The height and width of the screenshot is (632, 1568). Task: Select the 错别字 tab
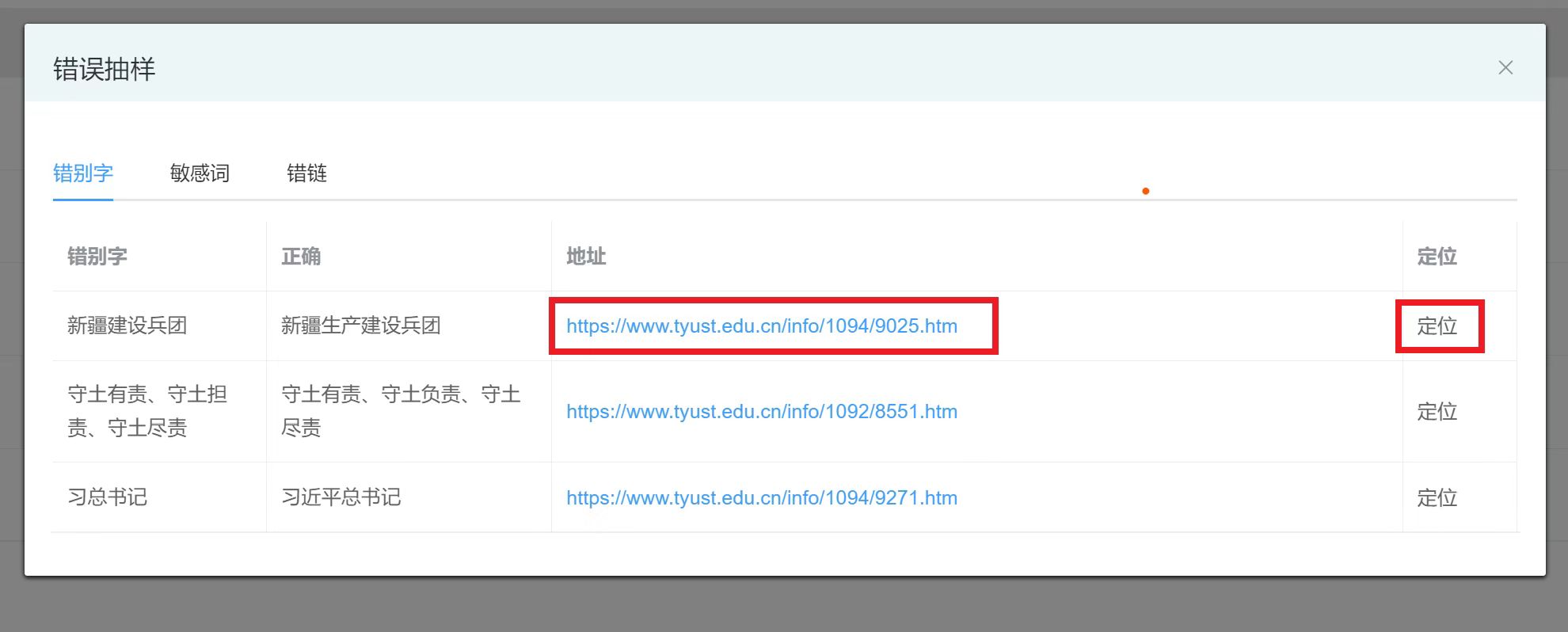click(x=83, y=173)
